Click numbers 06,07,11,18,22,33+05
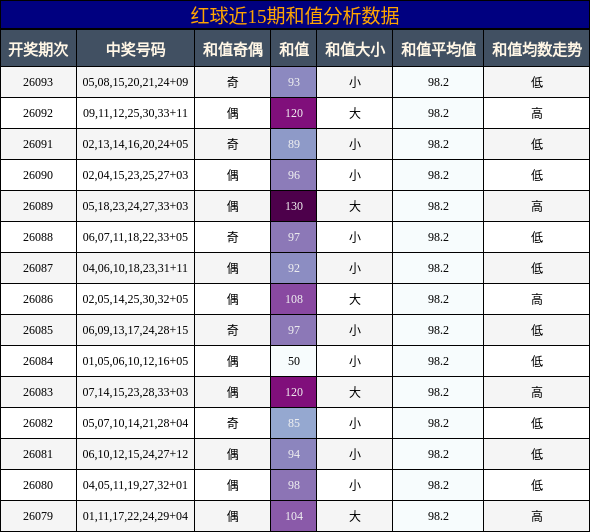Viewport: 590px width, 532px height. (x=135, y=237)
